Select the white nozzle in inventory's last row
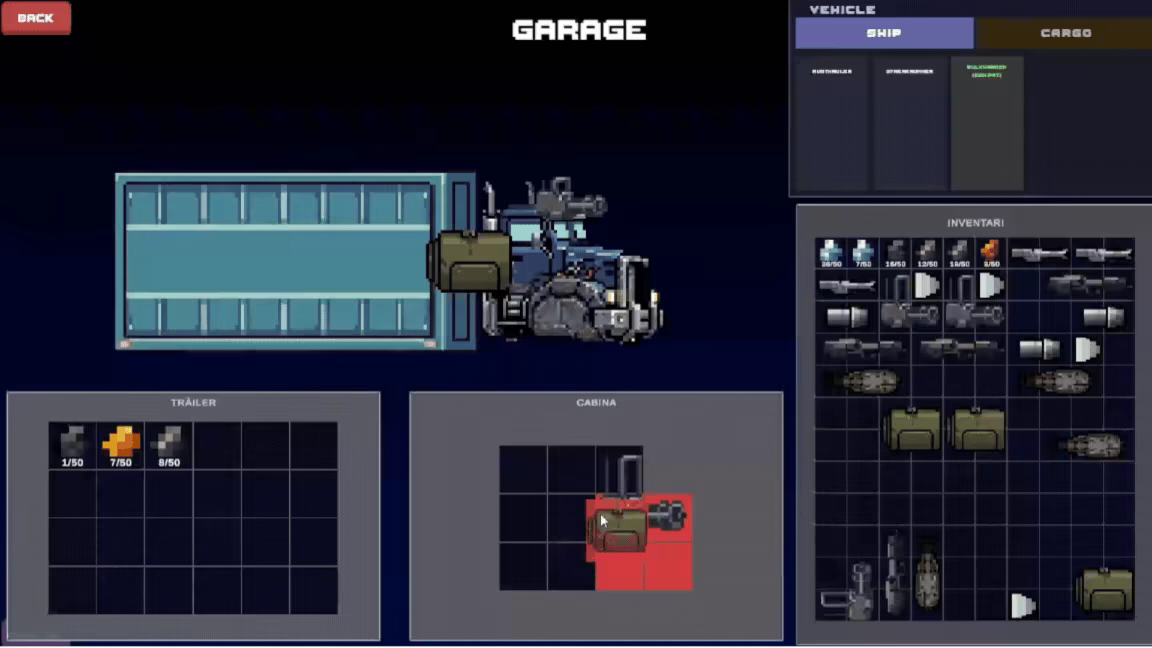This screenshot has width=1152, height=648. [1023, 605]
